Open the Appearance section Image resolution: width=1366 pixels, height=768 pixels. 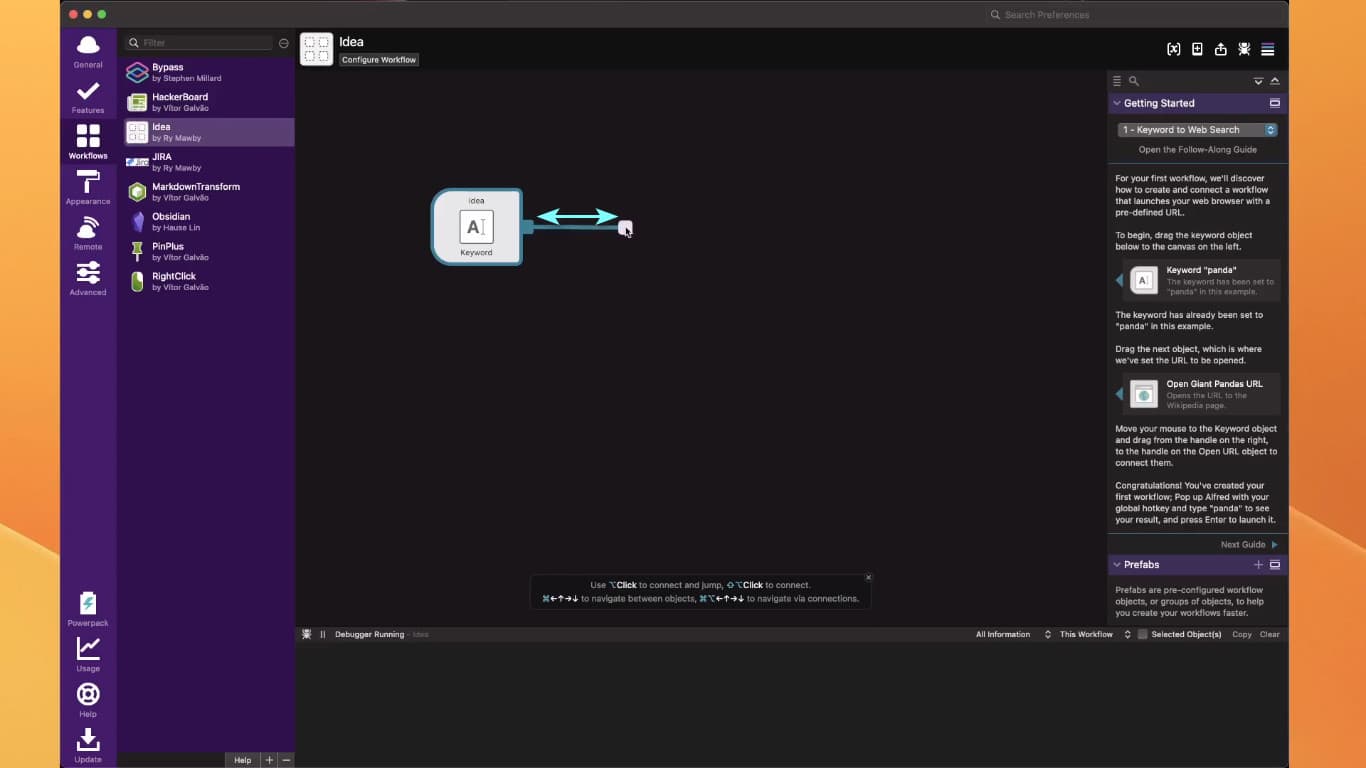88,188
